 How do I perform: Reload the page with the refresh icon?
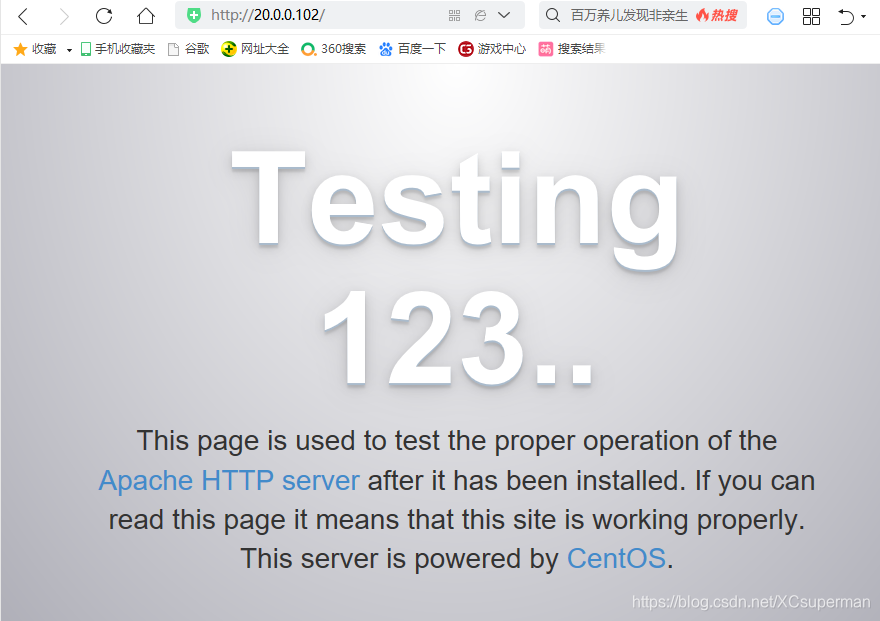104,16
